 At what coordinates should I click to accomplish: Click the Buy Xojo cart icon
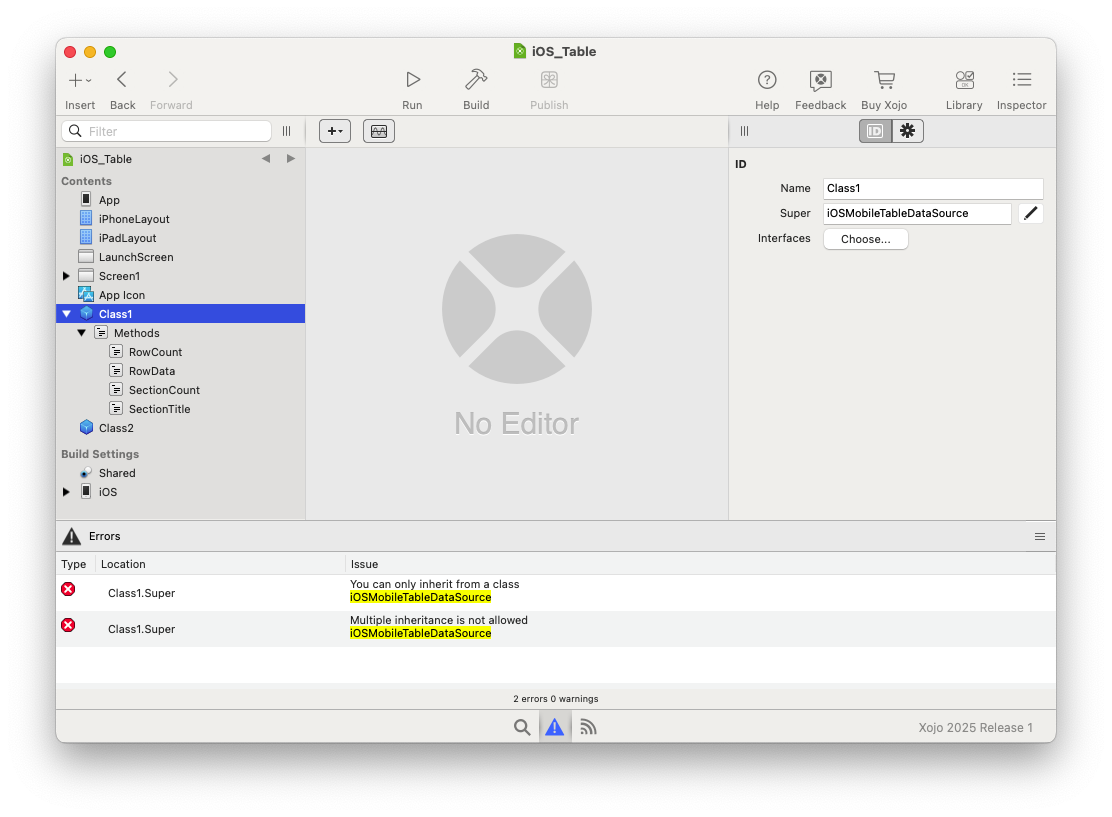(884, 79)
